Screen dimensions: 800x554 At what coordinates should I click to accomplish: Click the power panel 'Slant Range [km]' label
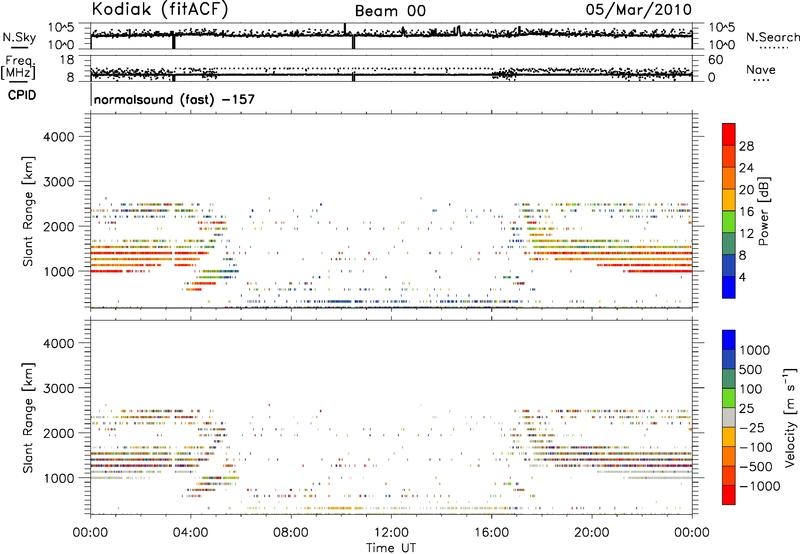28,211
